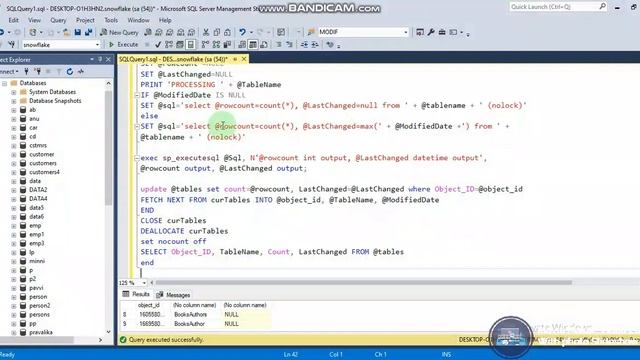Viewport: 640px width, 360px height.
Task: Switch output to Results to Grid
Action: 253,44
